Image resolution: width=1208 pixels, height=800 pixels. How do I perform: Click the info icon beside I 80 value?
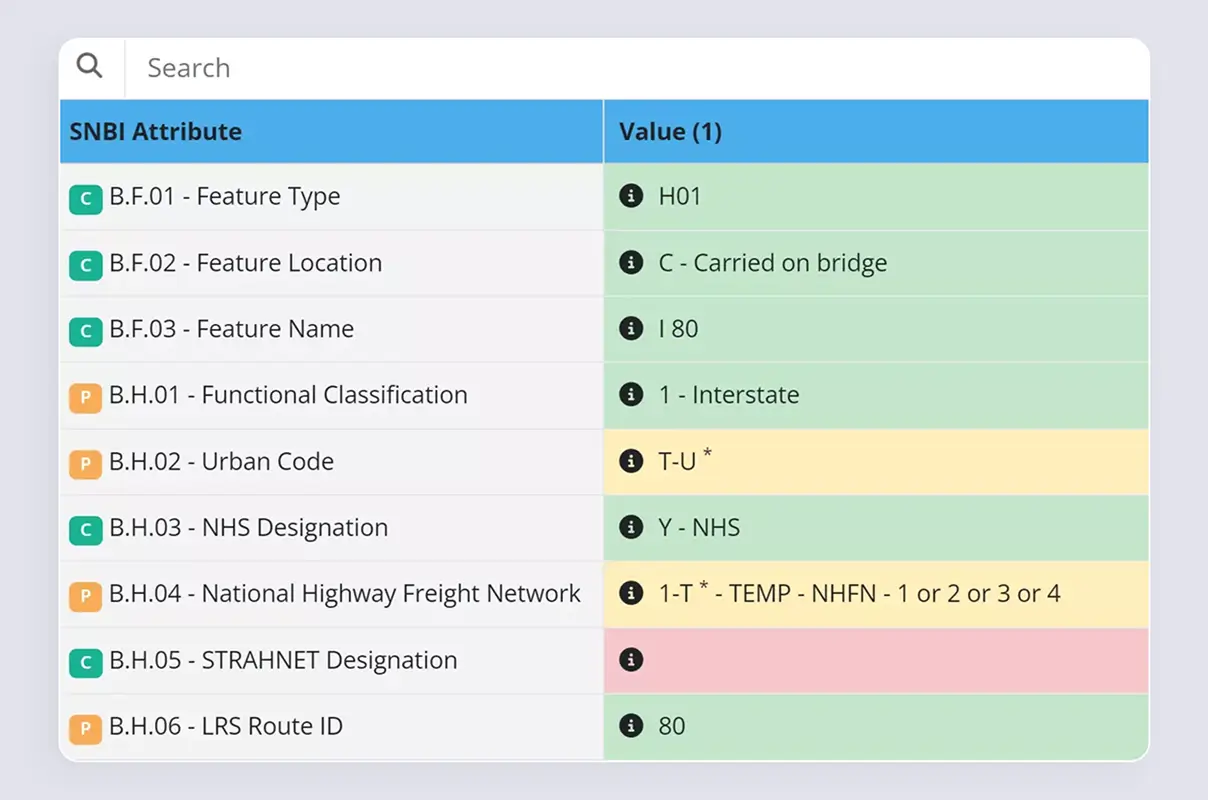coord(631,328)
